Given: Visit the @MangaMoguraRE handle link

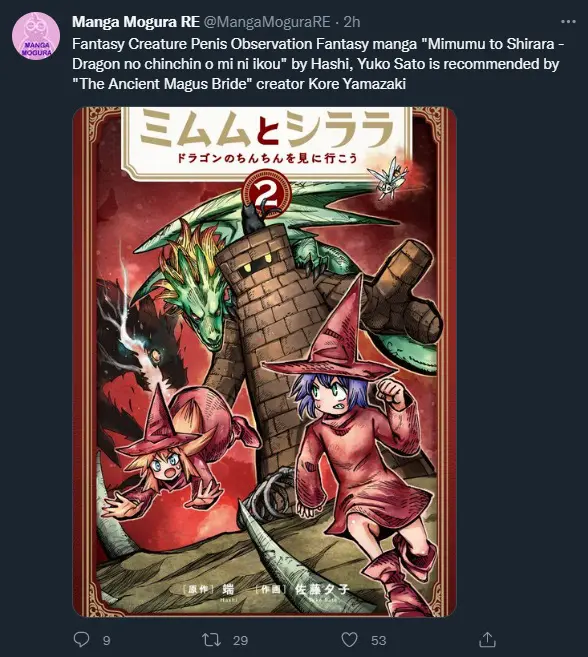Looking at the screenshot, I should pyautogui.click(x=267, y=22).
